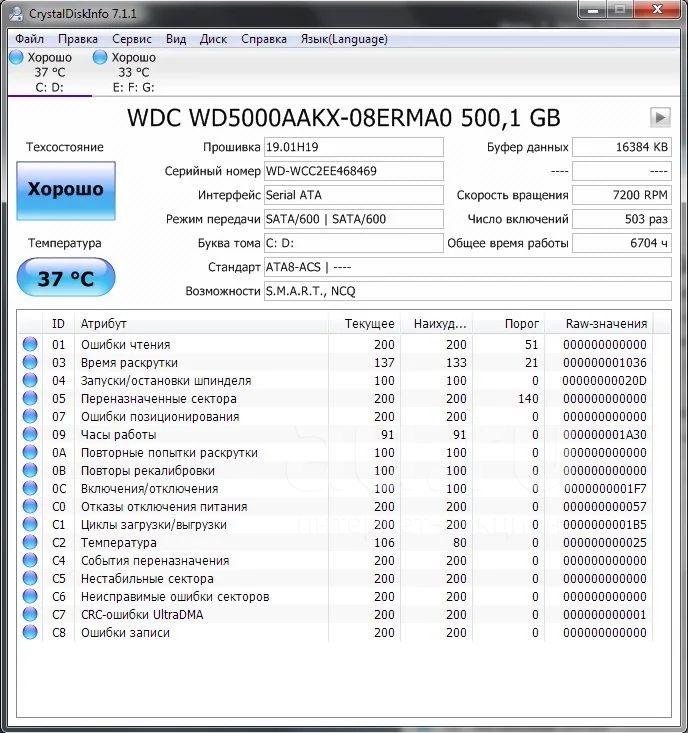Click the Прошивка field 19.01H19

coord(353,147)
